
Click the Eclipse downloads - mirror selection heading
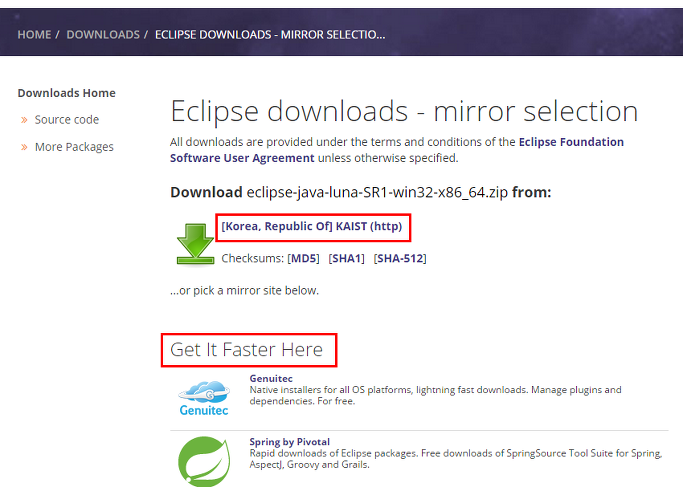404,112
